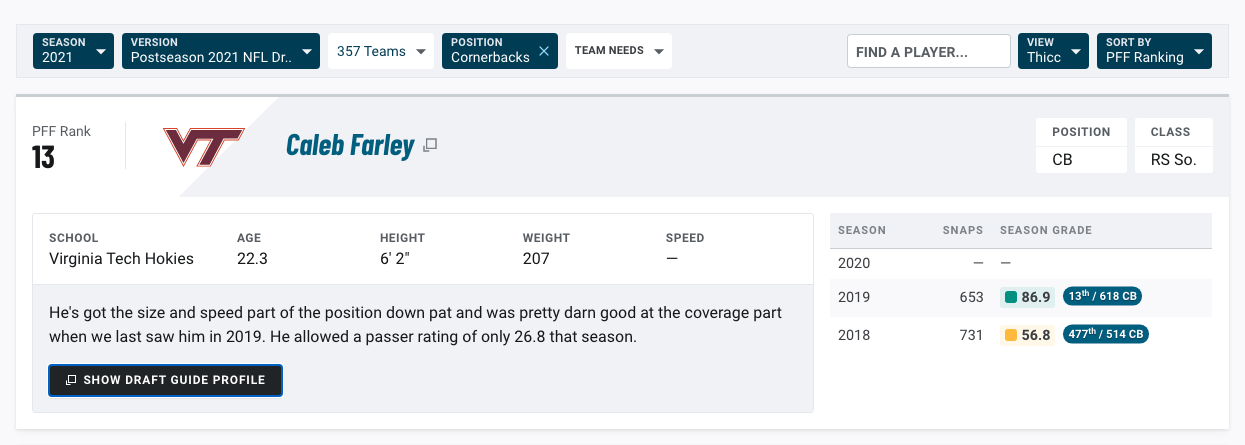Click the Find a Player search field

pos(929,51)
